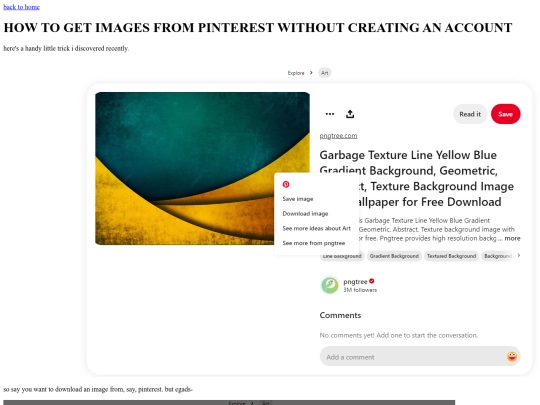Click the pngtree profile avatar
Viewport: 540px width, 405px height.
click(x=330, y=285)
